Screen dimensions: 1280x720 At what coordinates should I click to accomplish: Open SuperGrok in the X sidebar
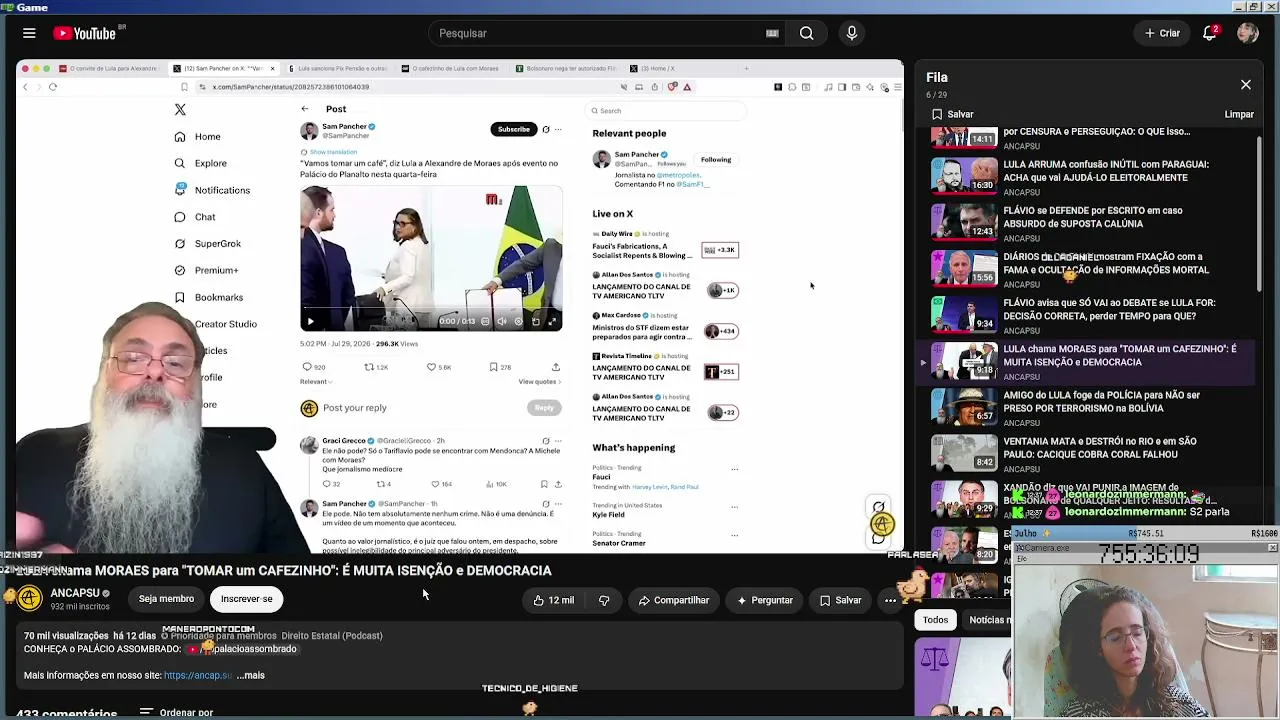[x=208, y=244]
